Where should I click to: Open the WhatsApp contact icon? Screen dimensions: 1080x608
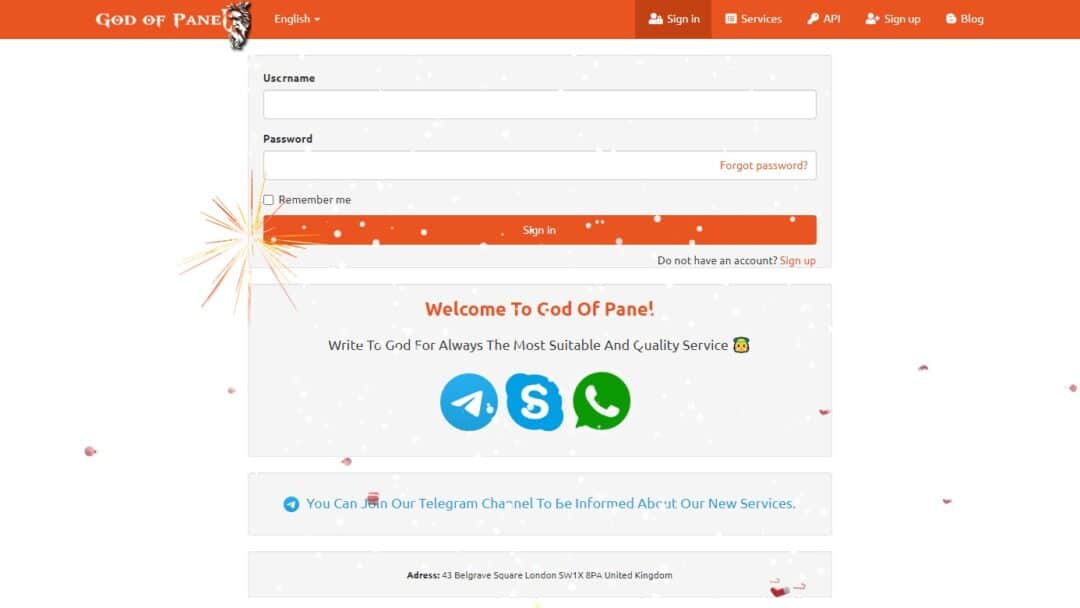point(601,401)
